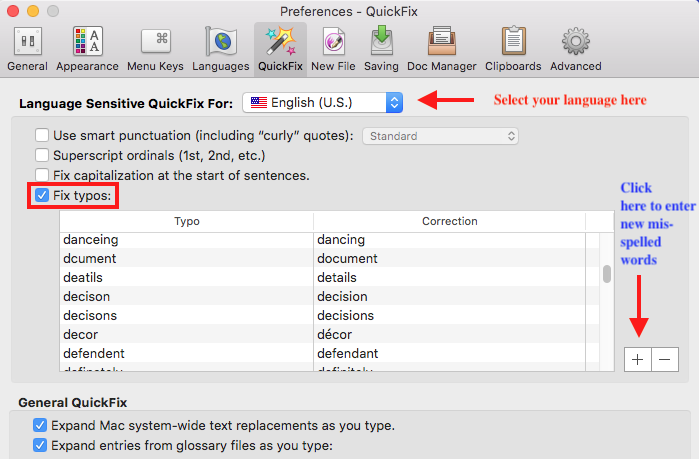Switch to the Languages preferences pane

pos(221,48)
